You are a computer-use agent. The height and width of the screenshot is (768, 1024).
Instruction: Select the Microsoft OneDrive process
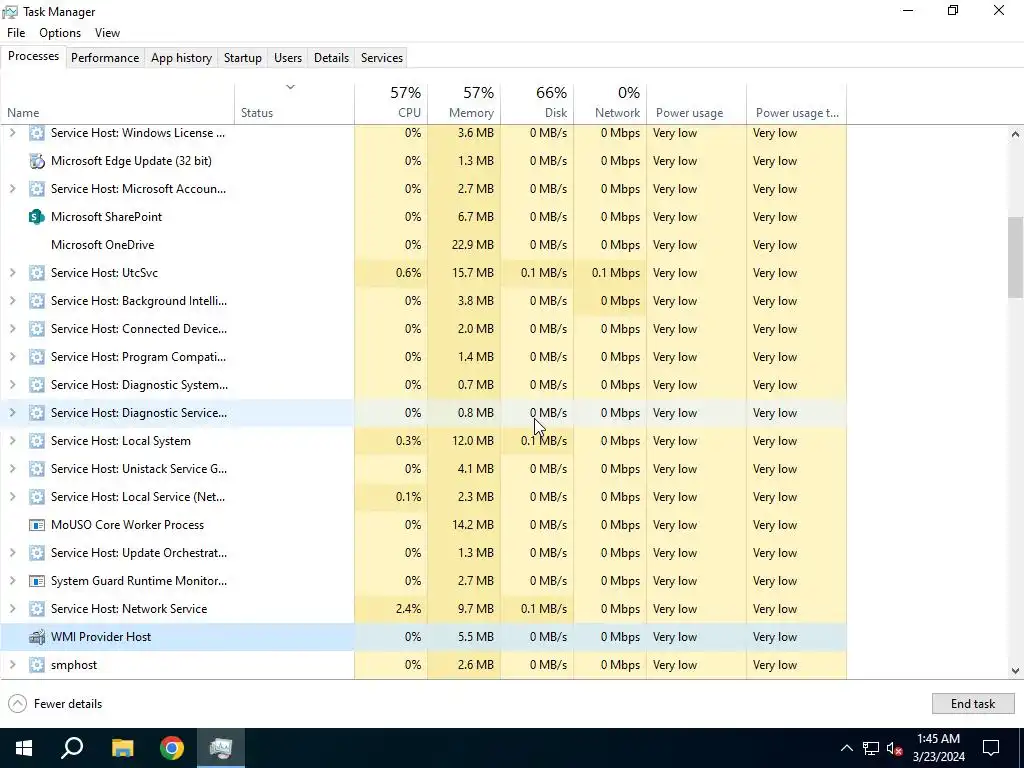point(423,245)
